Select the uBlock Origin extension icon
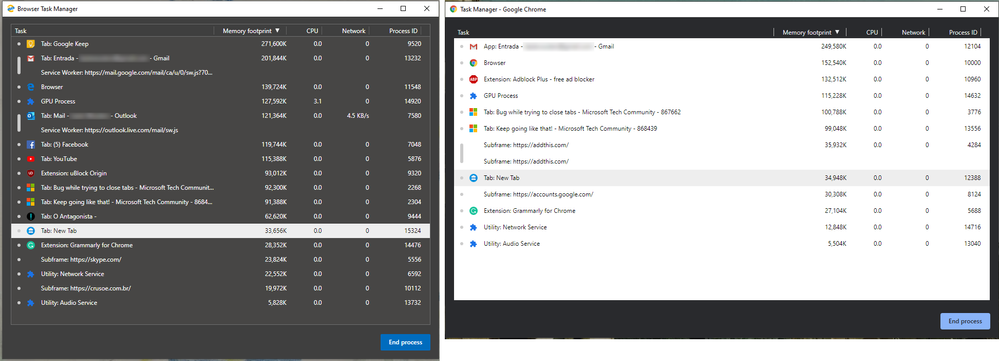Screen dimensions: 999x361 click(30, 173)
